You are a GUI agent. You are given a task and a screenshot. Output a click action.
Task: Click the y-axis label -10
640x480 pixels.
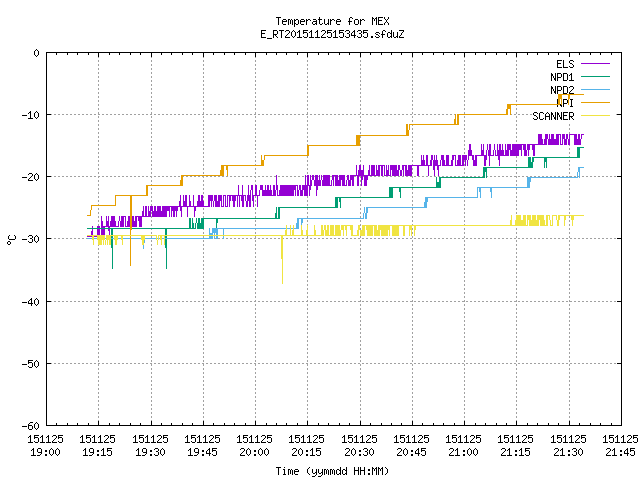tap(31, 115)
